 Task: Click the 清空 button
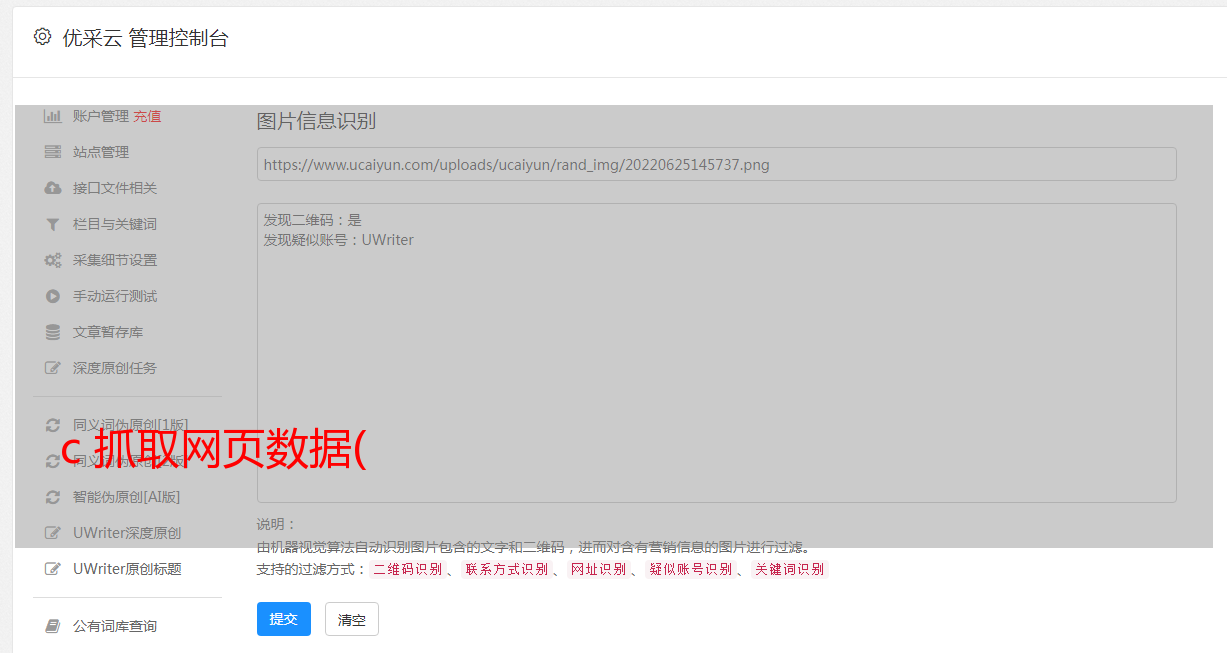pos(352,619)
